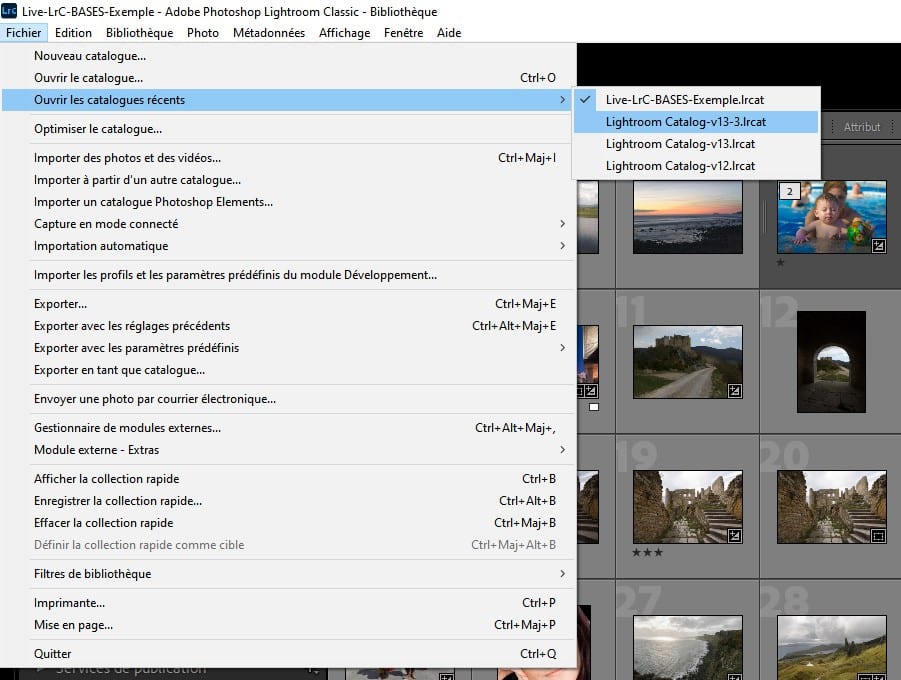Choose Importer un catalogue Photoshop Elements...
The height and width of the screenshot is (680, 901).
(289, 202)
